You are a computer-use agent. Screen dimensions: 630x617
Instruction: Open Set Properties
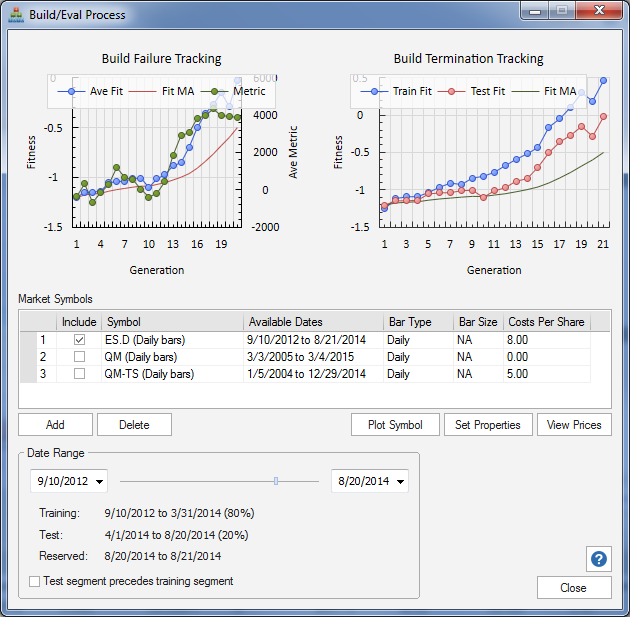pos(488,425)
